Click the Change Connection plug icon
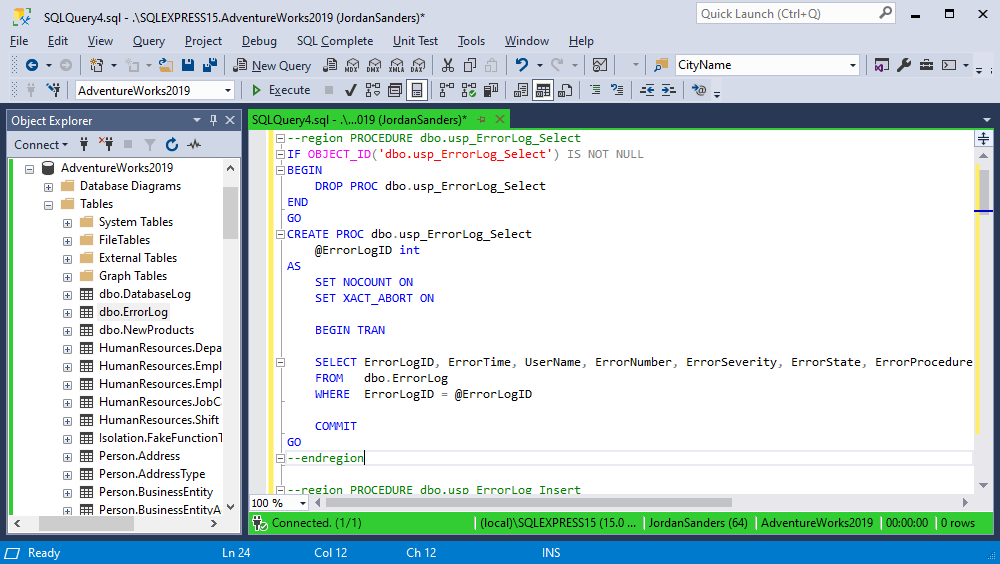This screenshot has height=564, width=1000. [54, 90]
